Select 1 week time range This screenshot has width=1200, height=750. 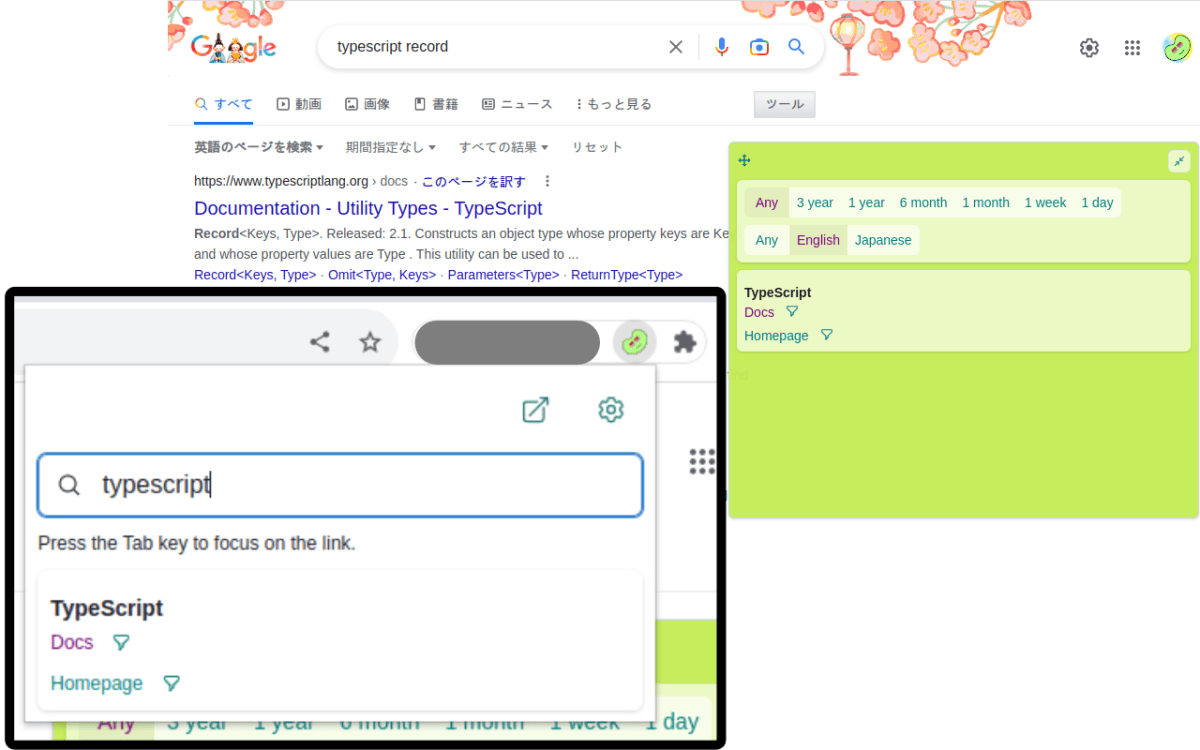pos(1045,203)
